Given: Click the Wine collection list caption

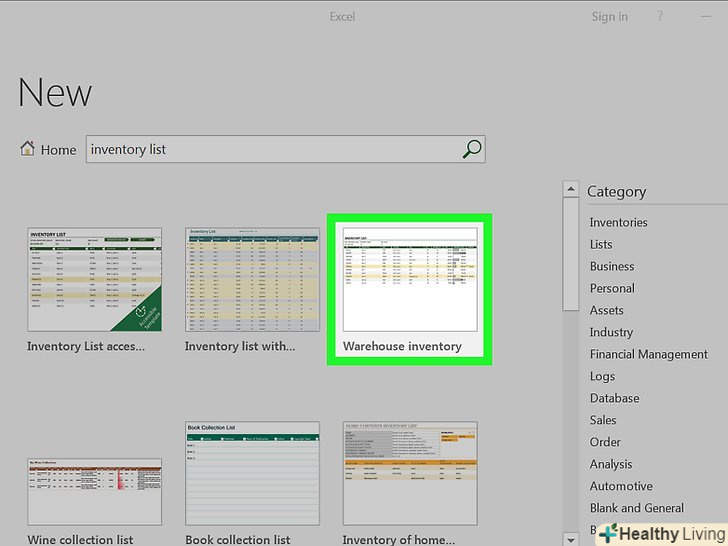Looking at the screenshot, I should point(80,540).
